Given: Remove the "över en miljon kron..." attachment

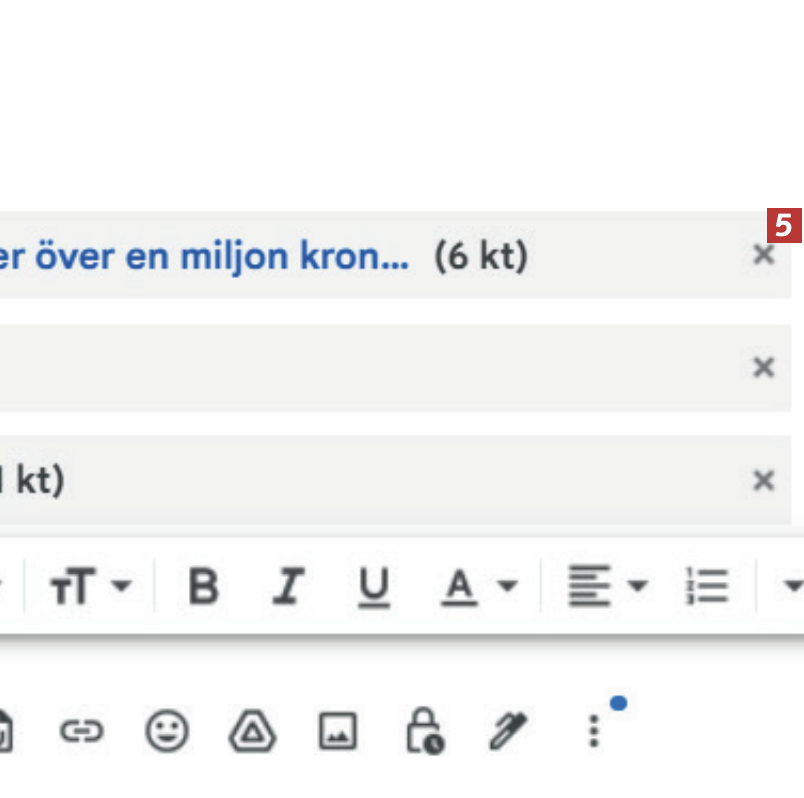Looking at the screenshot, I should coord(763,256).
